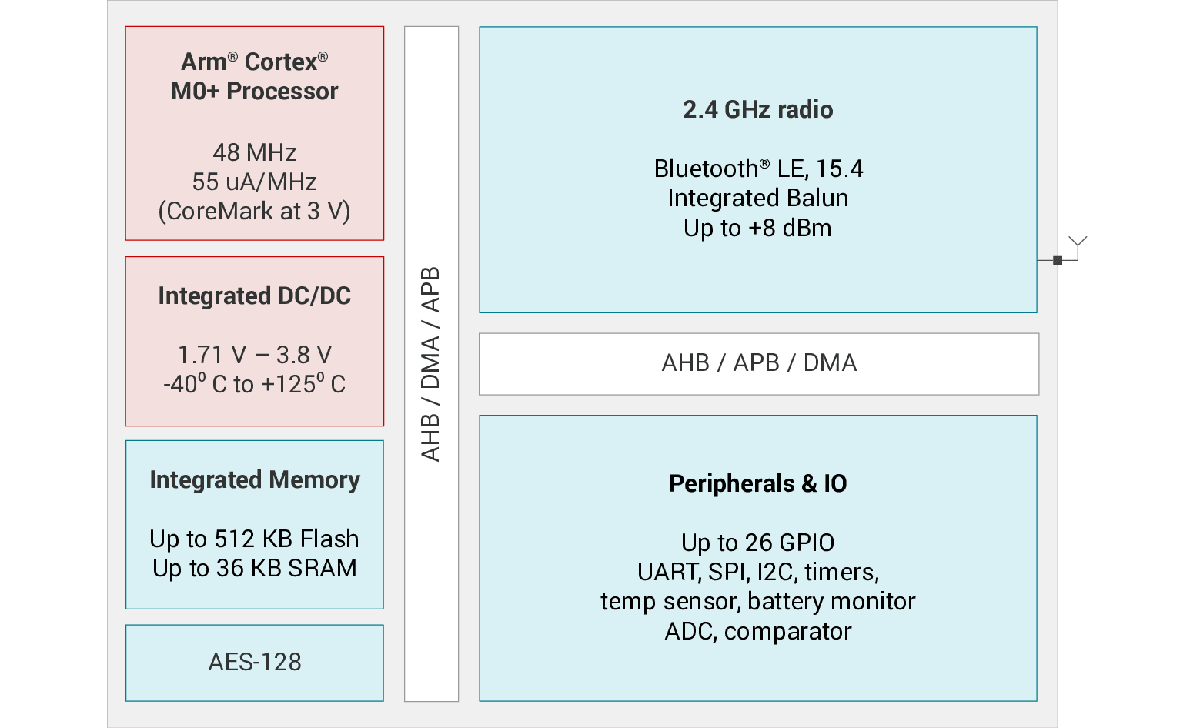Click the vertical AHB / DMA / APB bus
The height and width of the screenshot is (728, 1200).
pyautogui.click(x=431, y=364)
